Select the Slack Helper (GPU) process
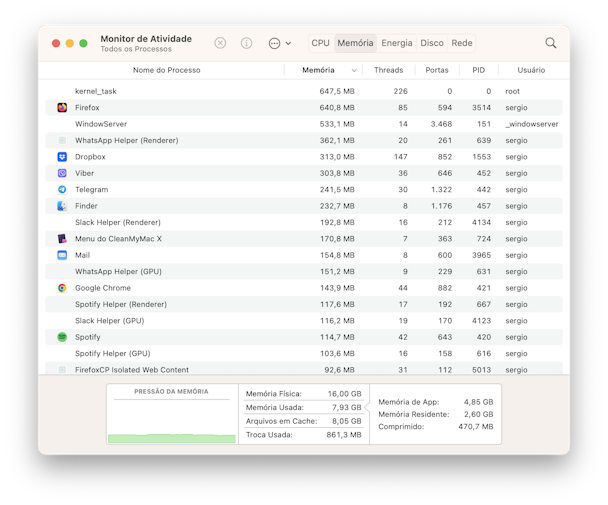This screenshot has height=505, width=608. coord(109,321)
